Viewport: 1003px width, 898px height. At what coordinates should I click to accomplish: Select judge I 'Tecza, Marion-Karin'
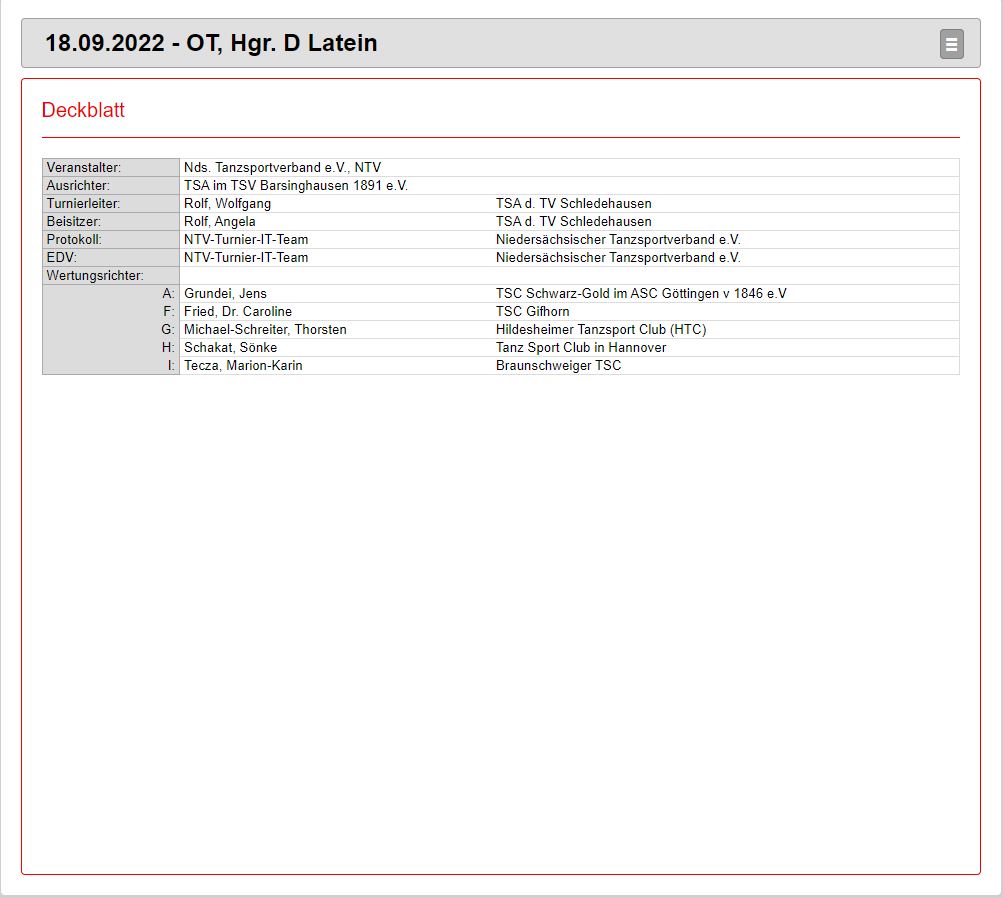click(x=243, y=366)
